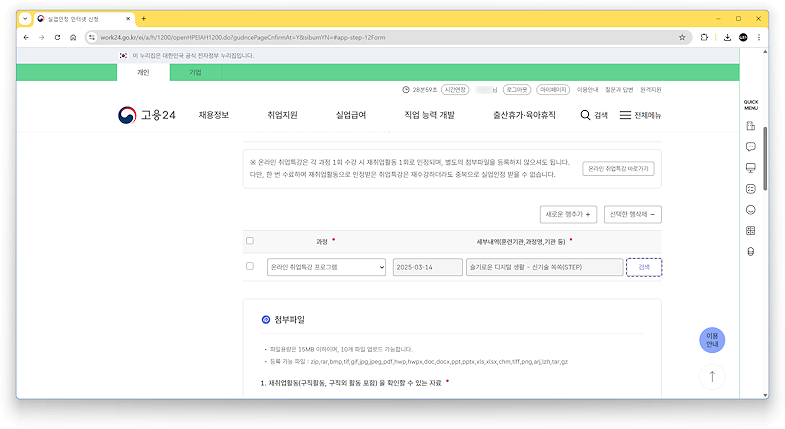Open the 실업급여 menu
Image resolution: width=785 pixels, height=429 pixels.
(x=351, y=115)
